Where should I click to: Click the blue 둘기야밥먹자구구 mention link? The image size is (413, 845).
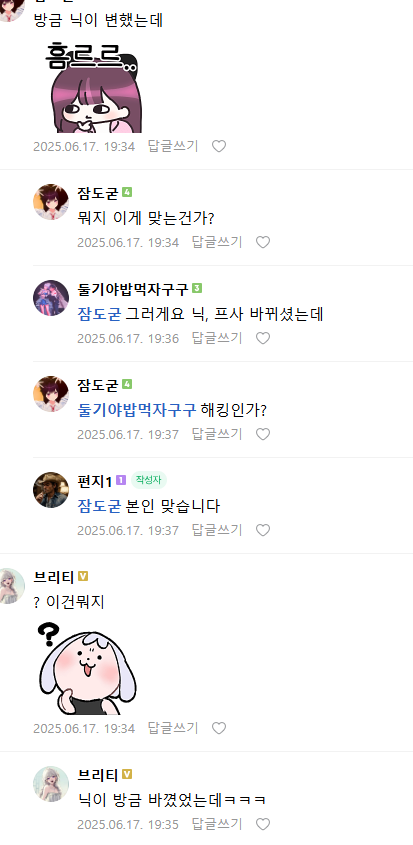(137, 410)
